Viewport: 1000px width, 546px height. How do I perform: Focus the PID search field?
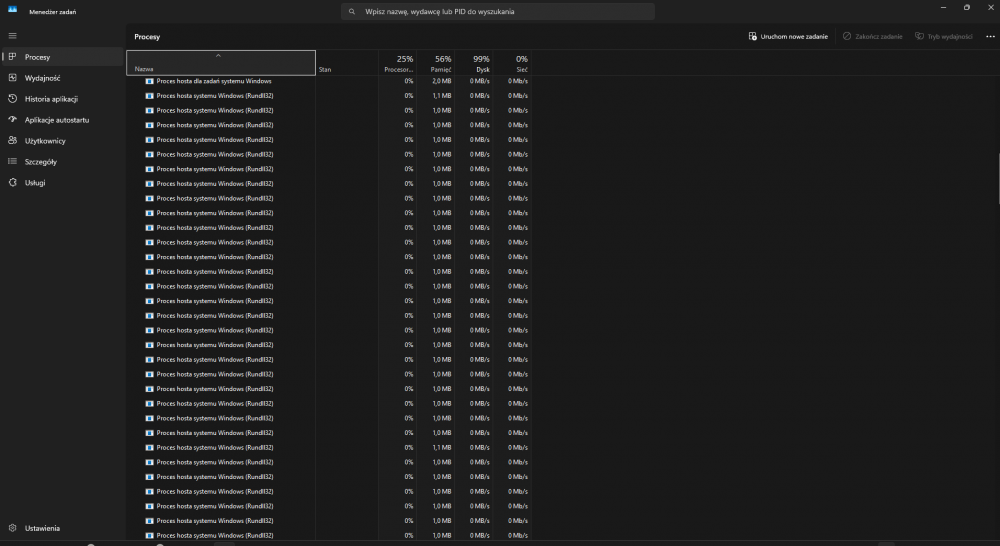point(498,12)
